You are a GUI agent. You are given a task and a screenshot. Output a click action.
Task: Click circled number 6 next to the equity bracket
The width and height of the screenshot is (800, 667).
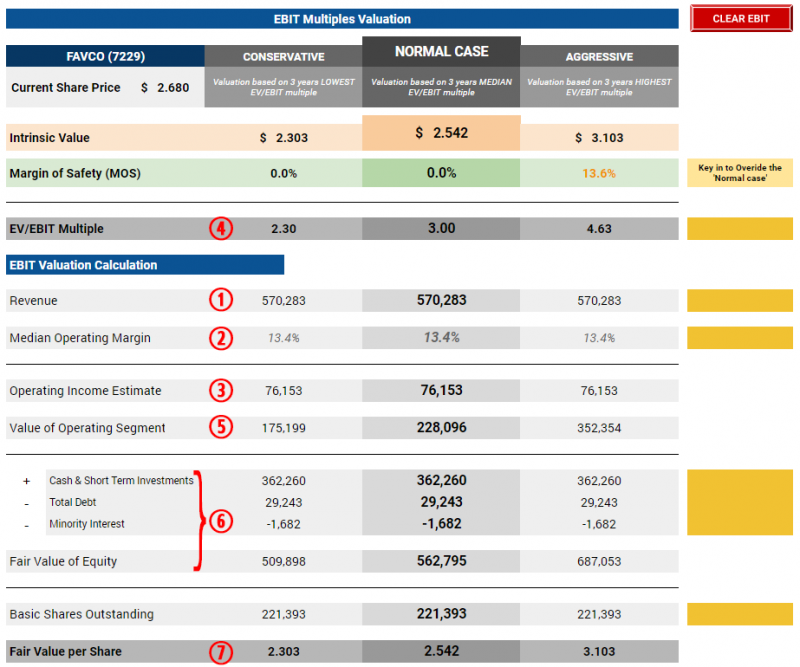(x=220, y=521)
